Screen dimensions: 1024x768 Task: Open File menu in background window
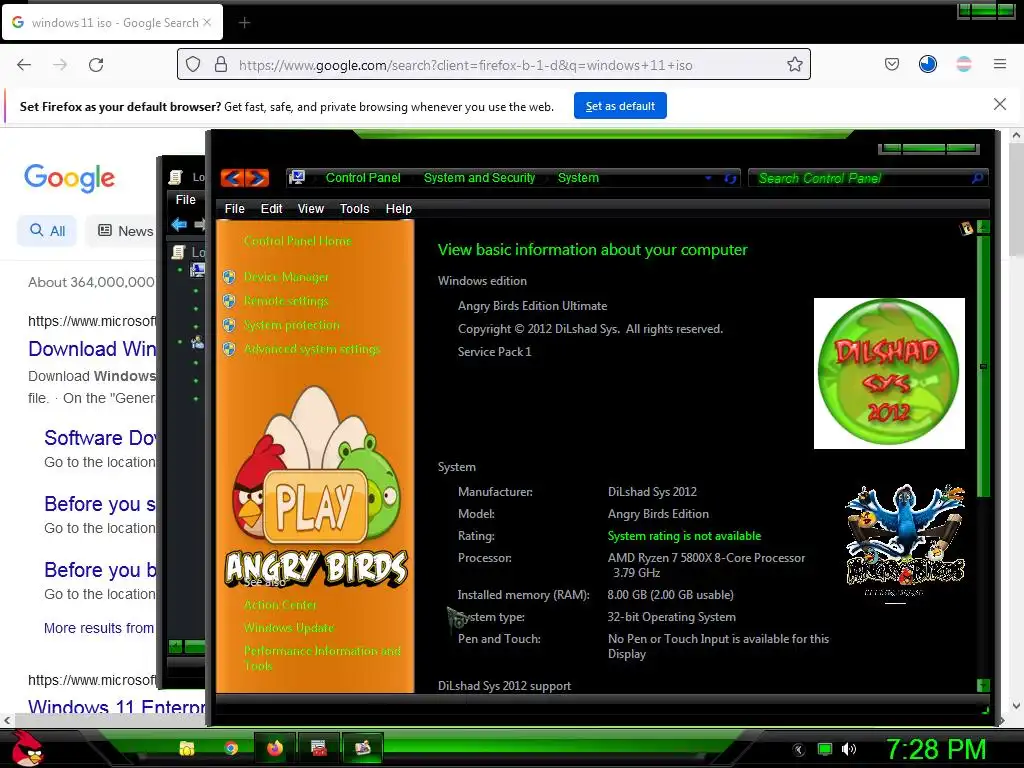(185, 200)
